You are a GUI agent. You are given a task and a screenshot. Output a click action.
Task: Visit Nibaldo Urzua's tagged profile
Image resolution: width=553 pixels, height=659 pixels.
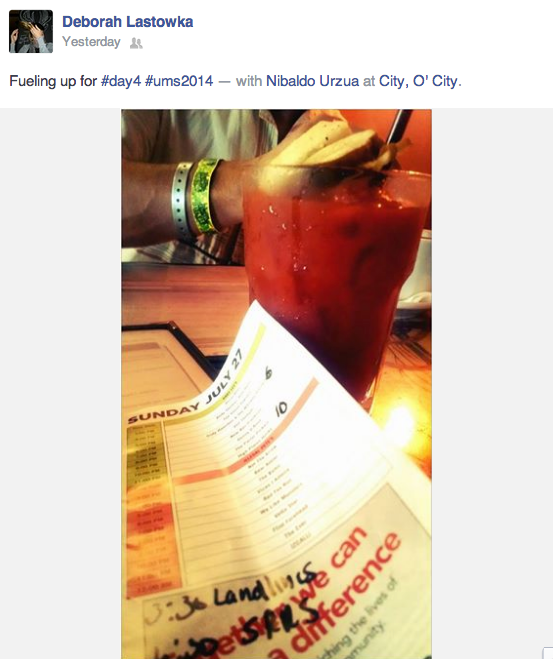click(x=313, y=81)
